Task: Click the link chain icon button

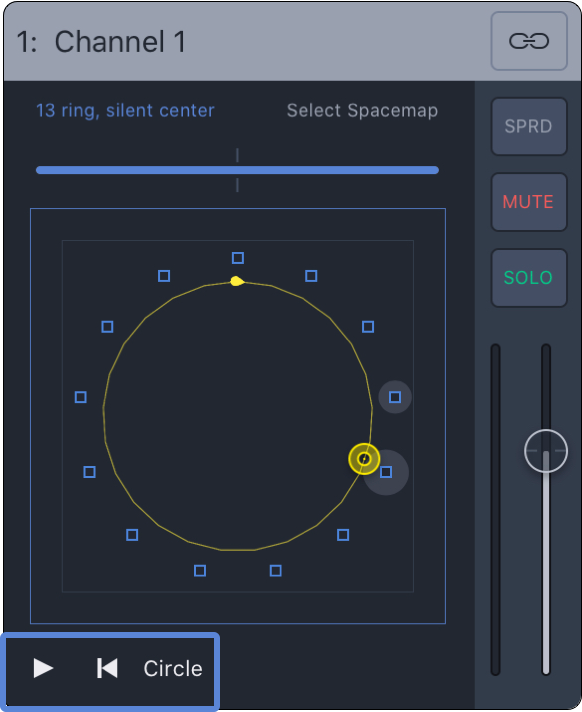Action: 529,41
